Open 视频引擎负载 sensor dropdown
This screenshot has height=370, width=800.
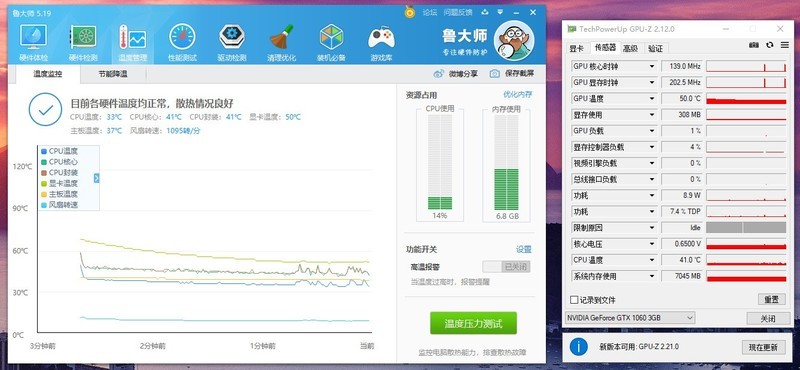click(x=652, y=163)
